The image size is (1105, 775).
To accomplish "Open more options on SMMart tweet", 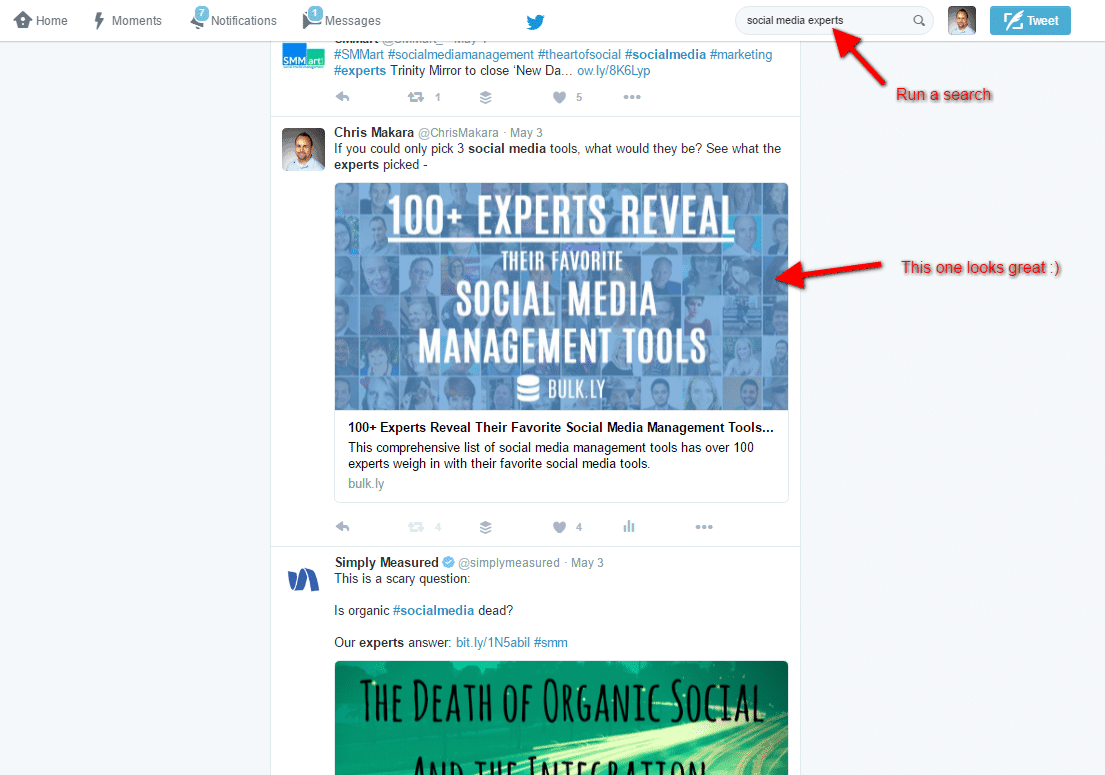I will point(632,97).
